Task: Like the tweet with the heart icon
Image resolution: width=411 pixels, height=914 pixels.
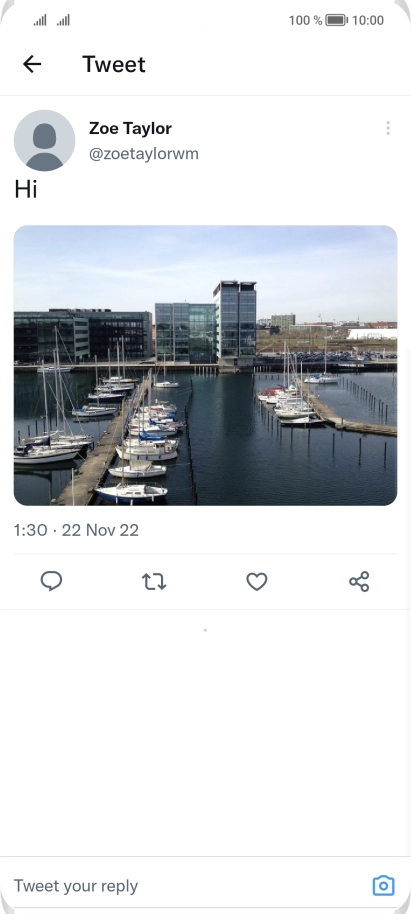Action: pos(257,581)
